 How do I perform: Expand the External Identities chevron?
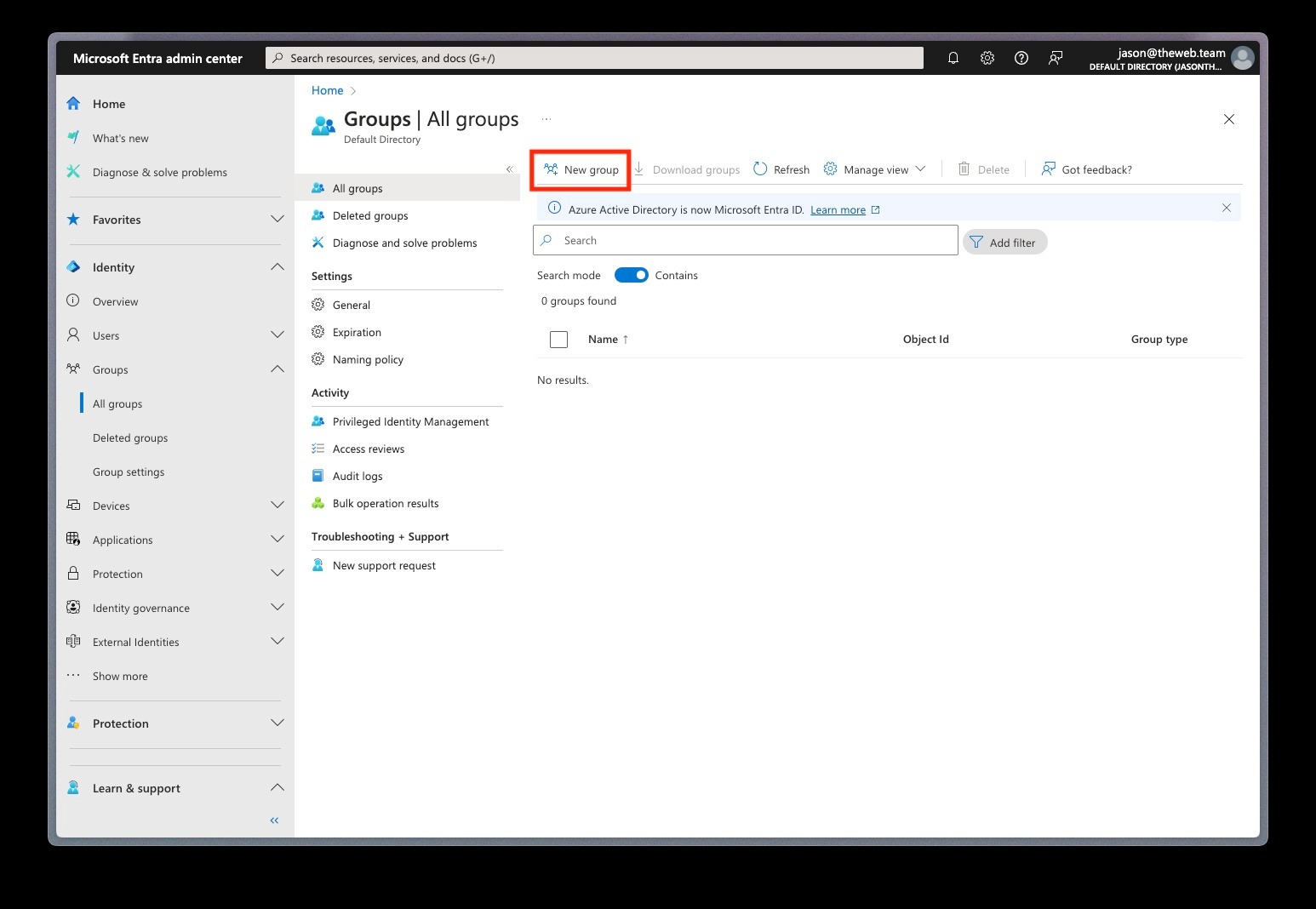tap(278, 642)
